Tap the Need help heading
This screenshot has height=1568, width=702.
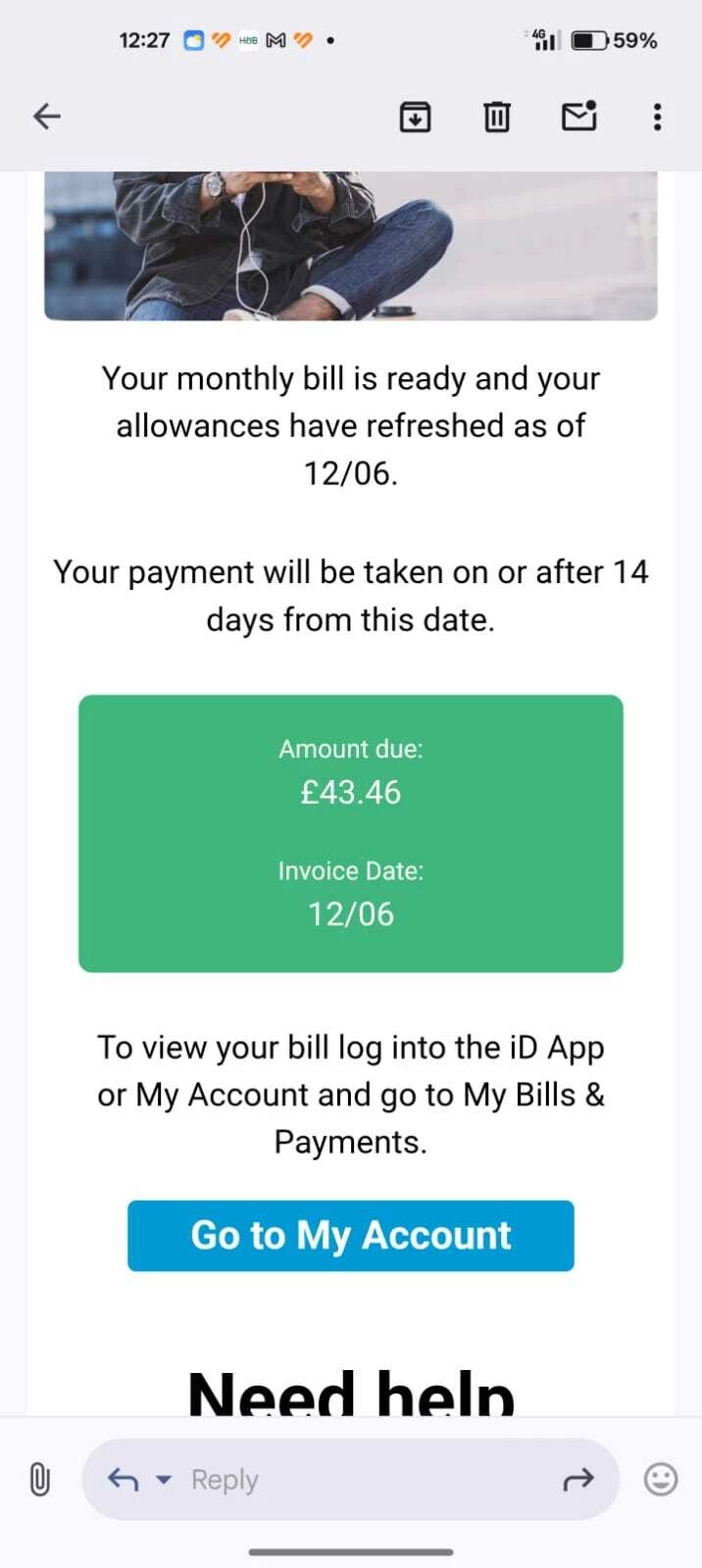click(x=351, y=1392)
